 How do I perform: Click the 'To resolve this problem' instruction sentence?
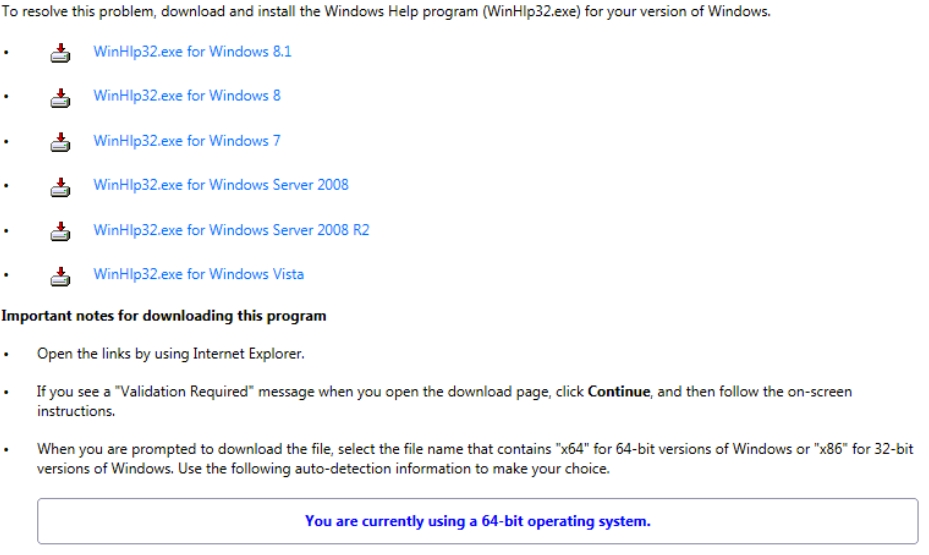tap(385, 12)
